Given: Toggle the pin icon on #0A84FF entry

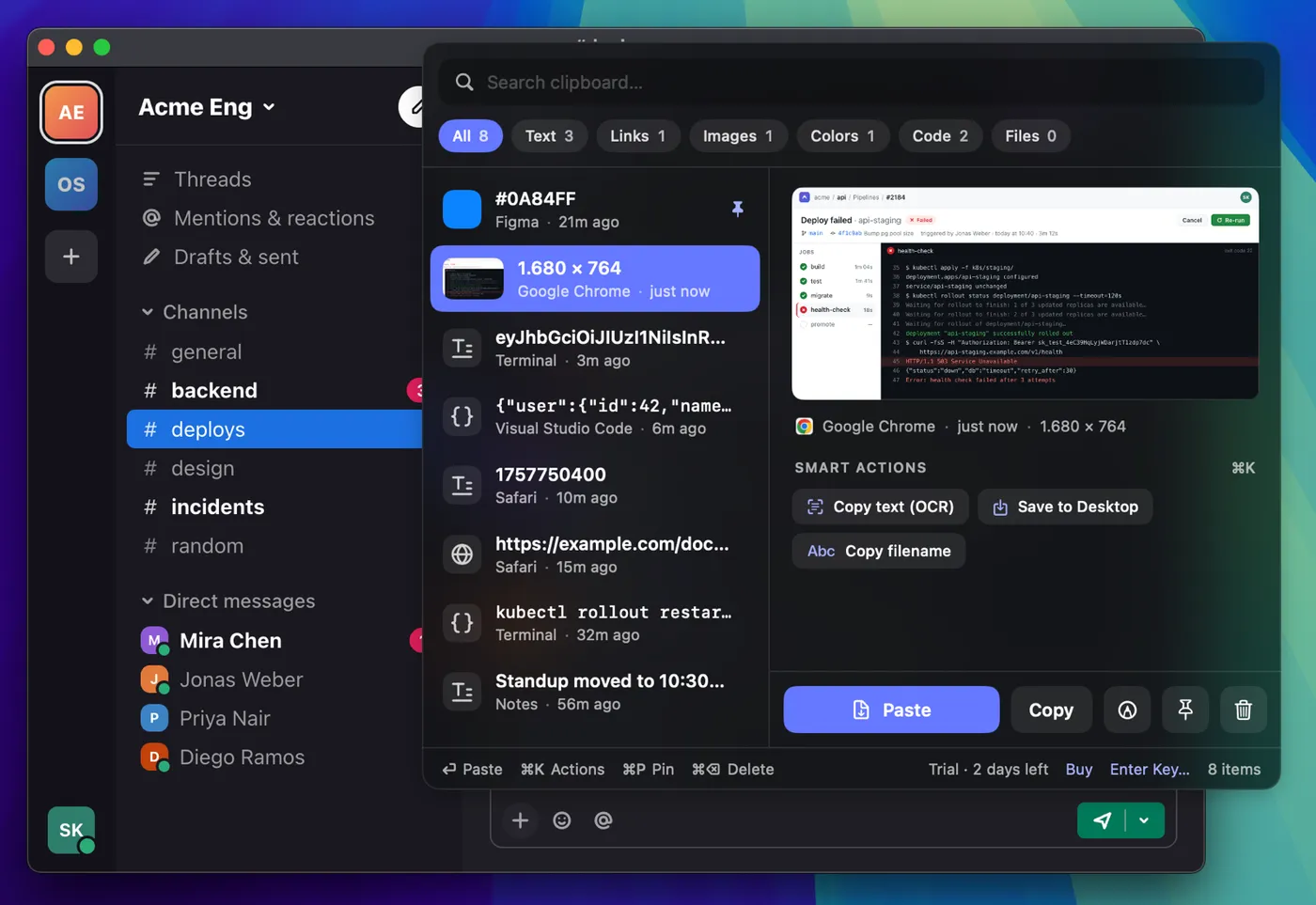Looking at the screenshot, I should [x=738, y=209].
